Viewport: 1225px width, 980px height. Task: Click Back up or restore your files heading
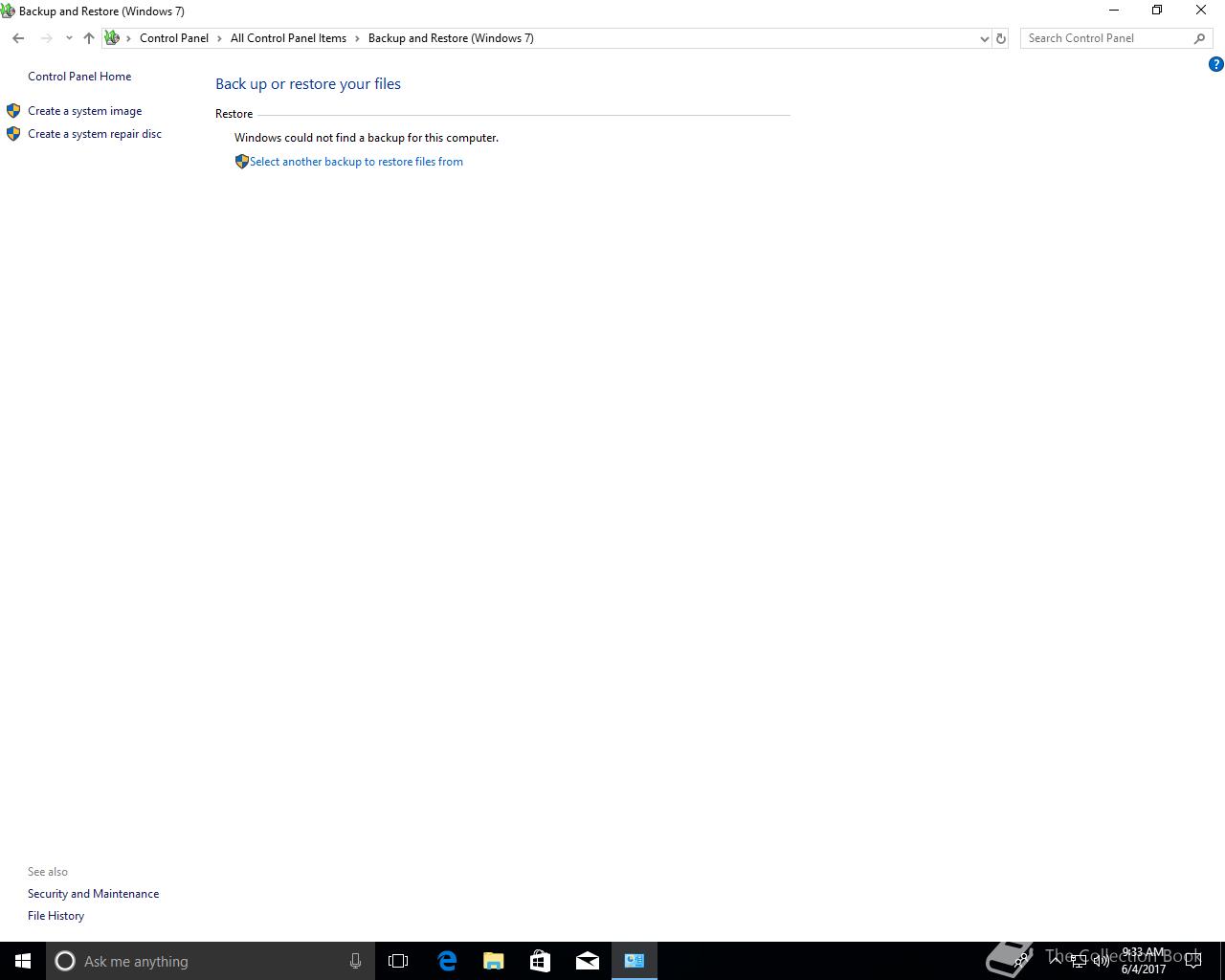(x=308, y=84)
